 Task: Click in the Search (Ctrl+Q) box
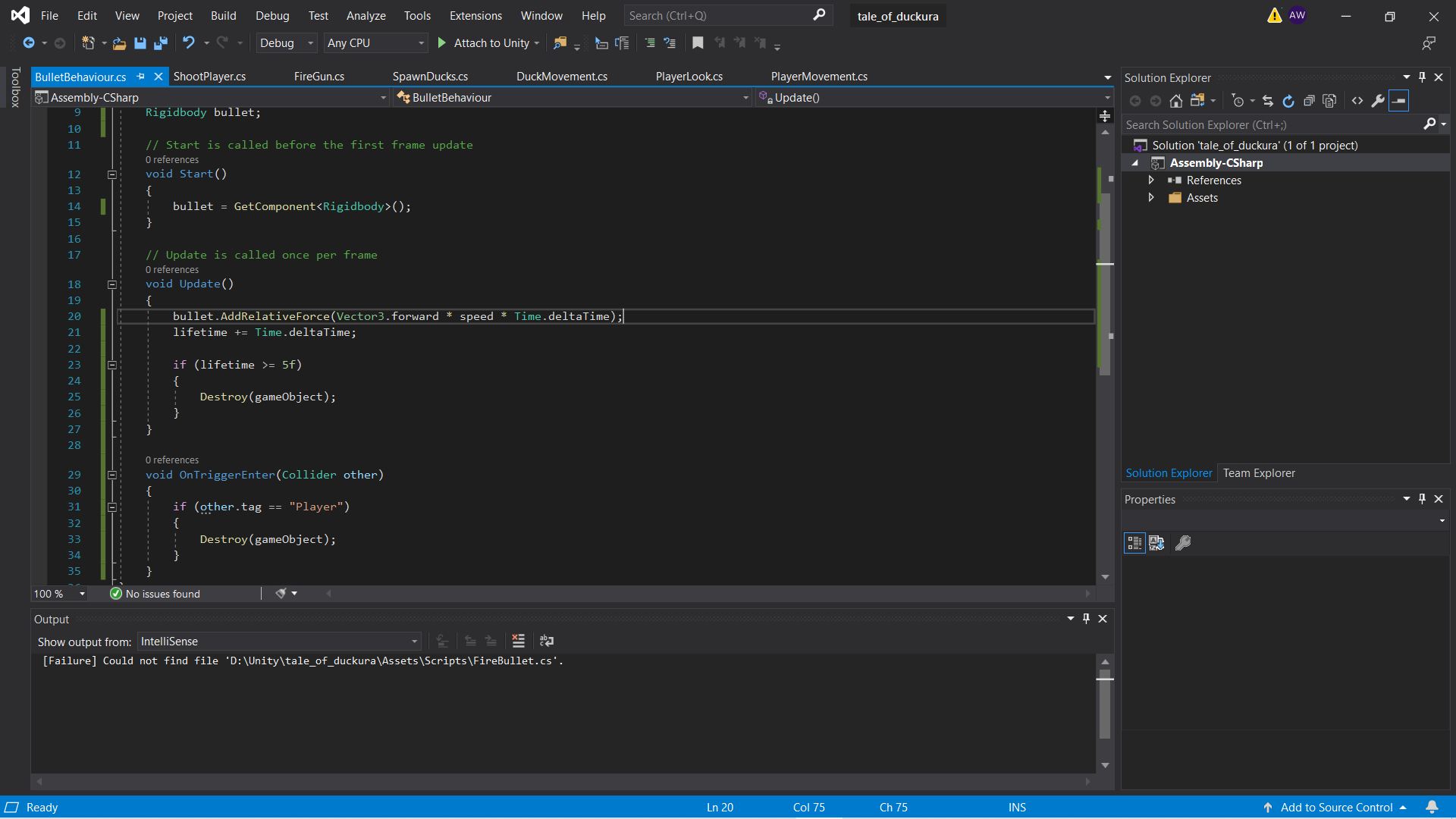(726, 16)
